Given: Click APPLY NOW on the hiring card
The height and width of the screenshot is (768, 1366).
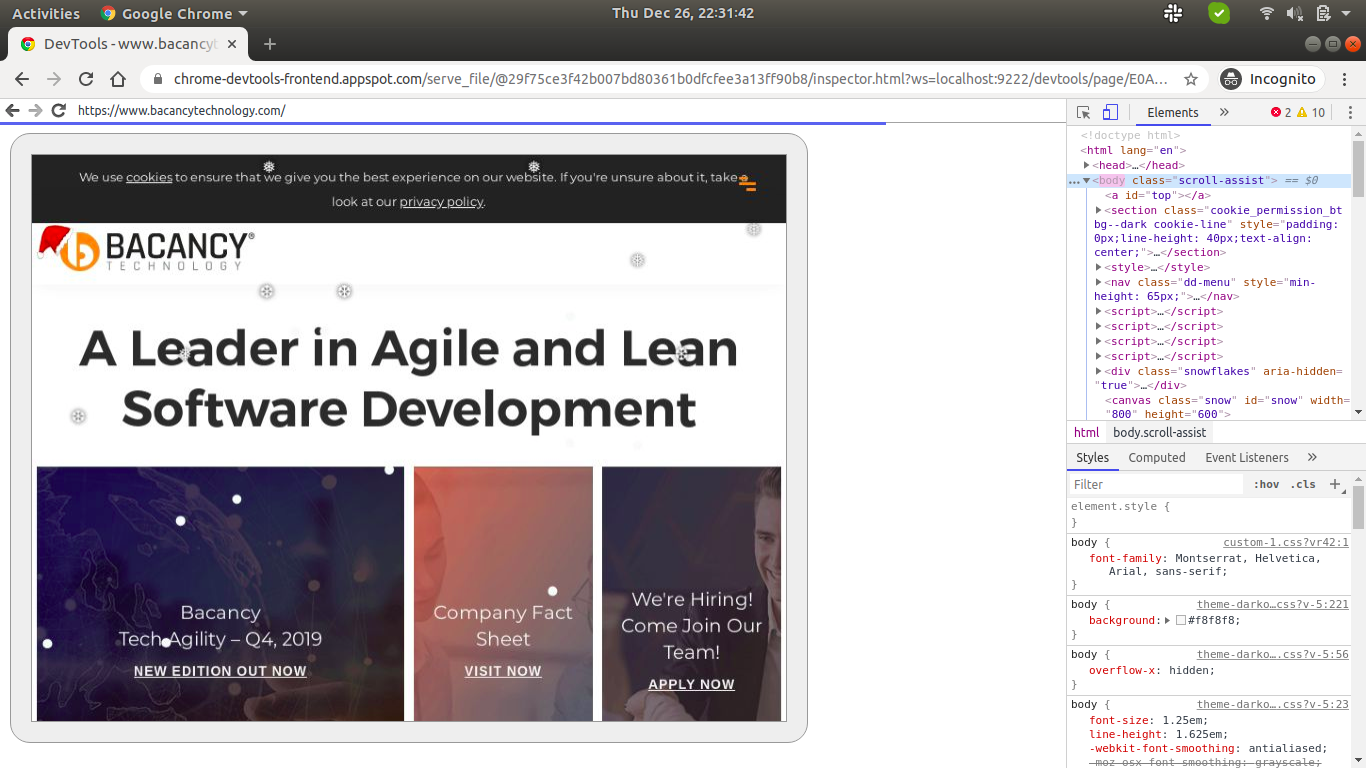Looking at the screenshot, I should (691, 684).
